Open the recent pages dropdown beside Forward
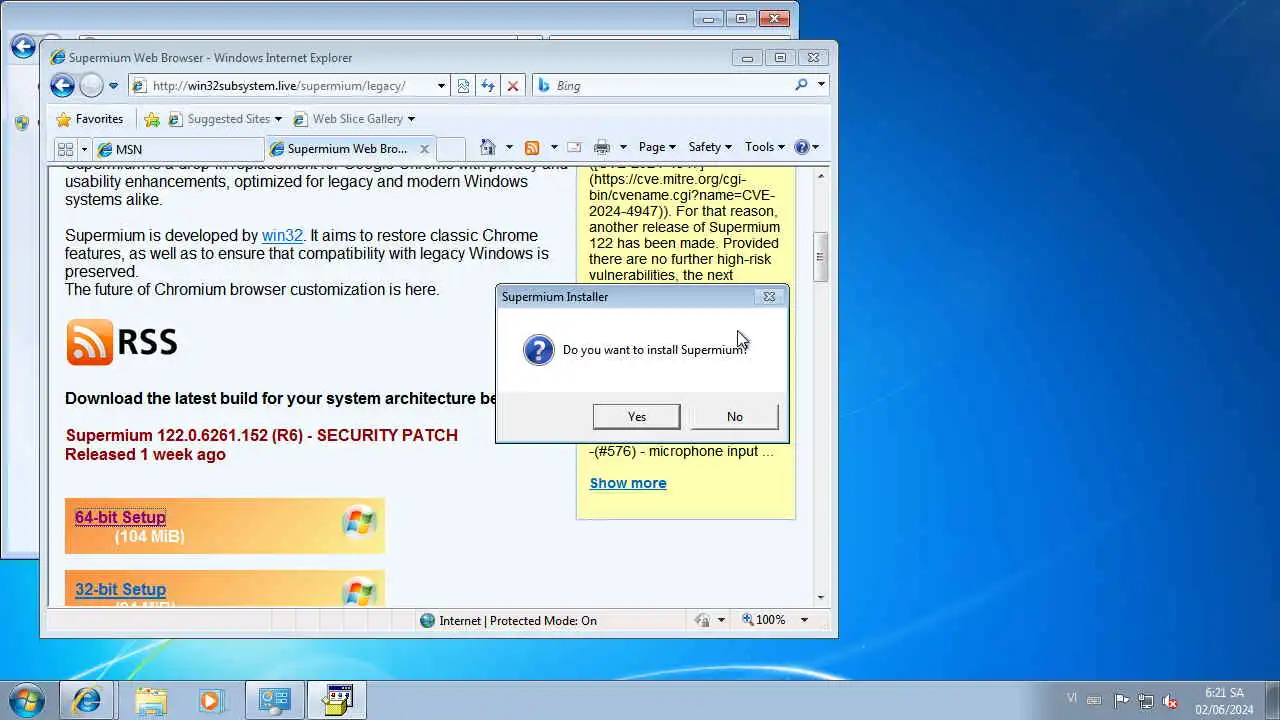Viewport: 1280px width, 720px height. (113, 86)
